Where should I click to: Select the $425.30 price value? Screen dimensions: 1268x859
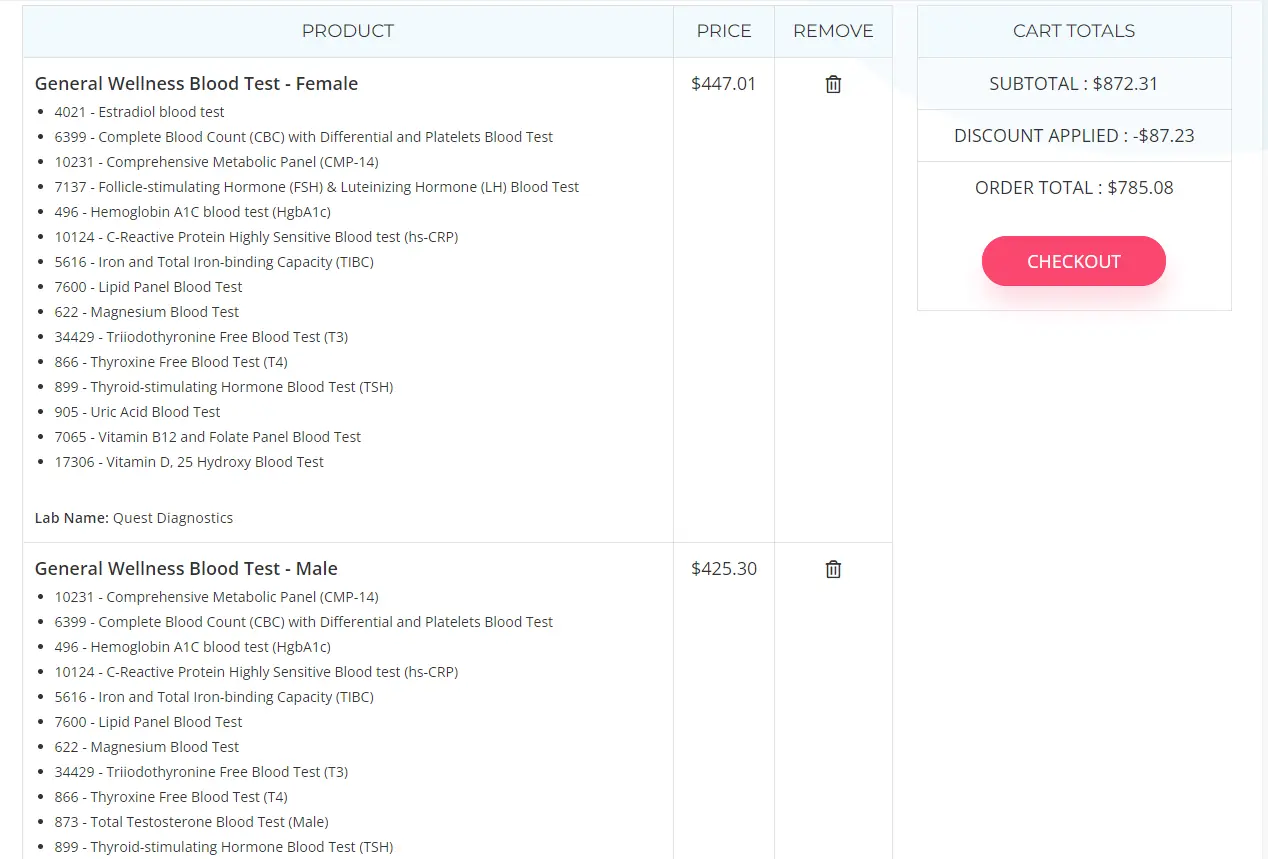[724, 569]
